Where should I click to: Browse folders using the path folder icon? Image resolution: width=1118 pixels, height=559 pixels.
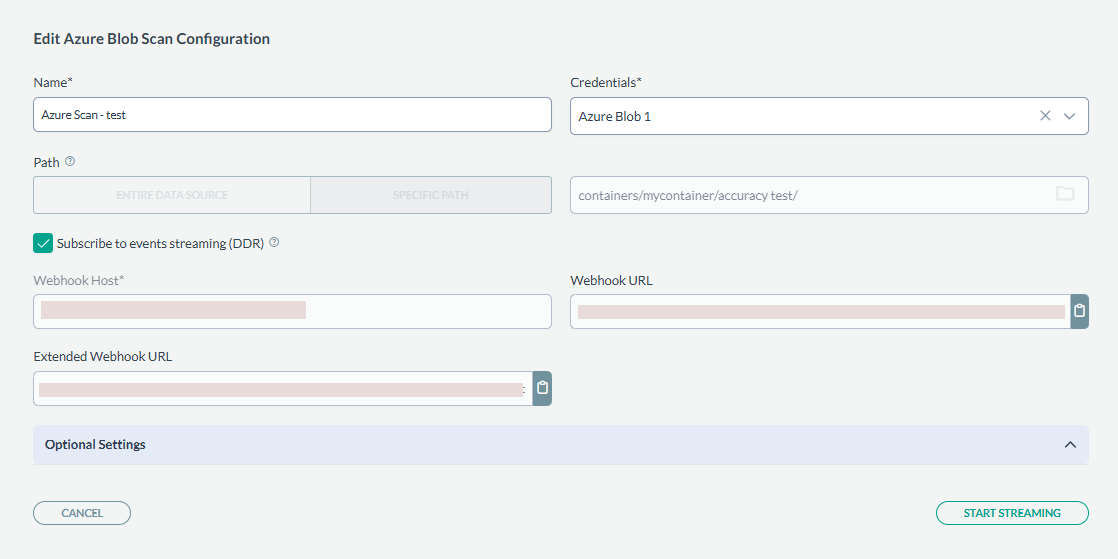[1065, 194]
